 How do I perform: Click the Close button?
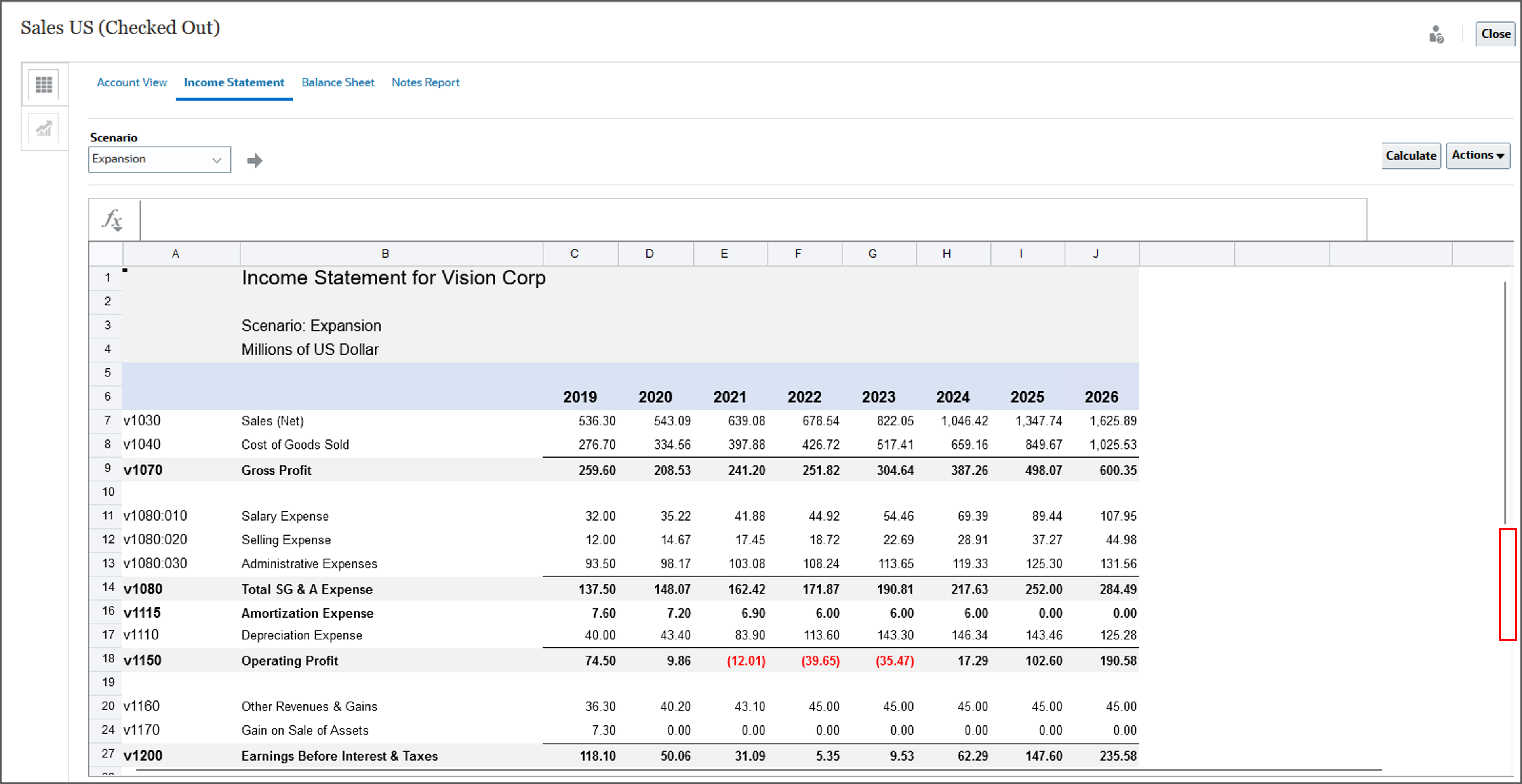click(x=1495, y=34)
